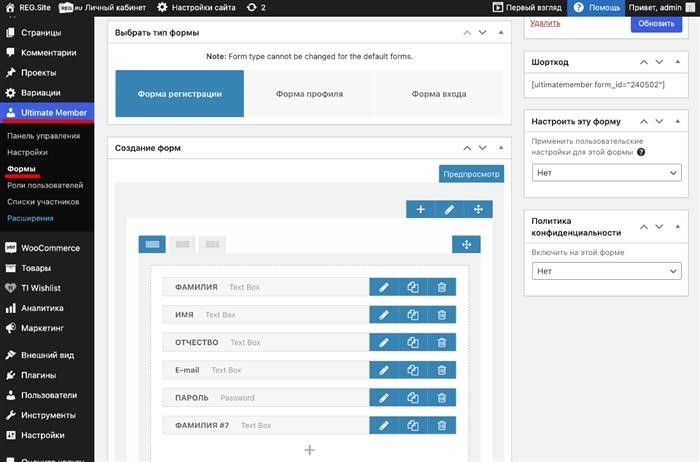This screenshot has width=700, height=462.
Task: Open the Настроить эту форму dropdown set to Нет
Action: pos(606,173)
